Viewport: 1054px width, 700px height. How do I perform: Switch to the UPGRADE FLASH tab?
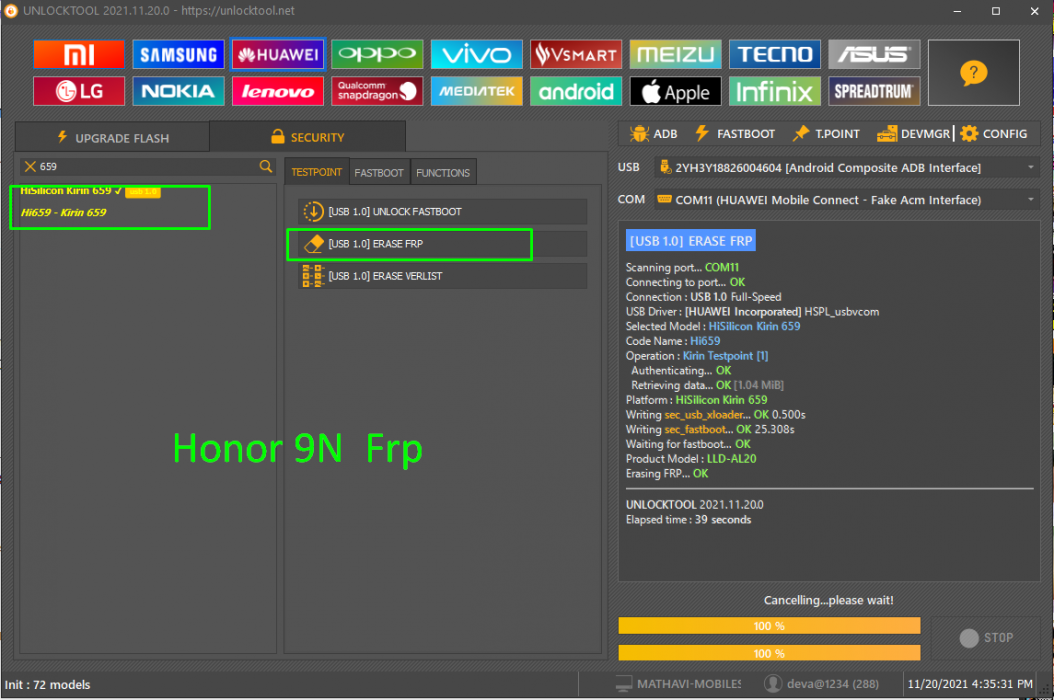click(x=112, y=137)
